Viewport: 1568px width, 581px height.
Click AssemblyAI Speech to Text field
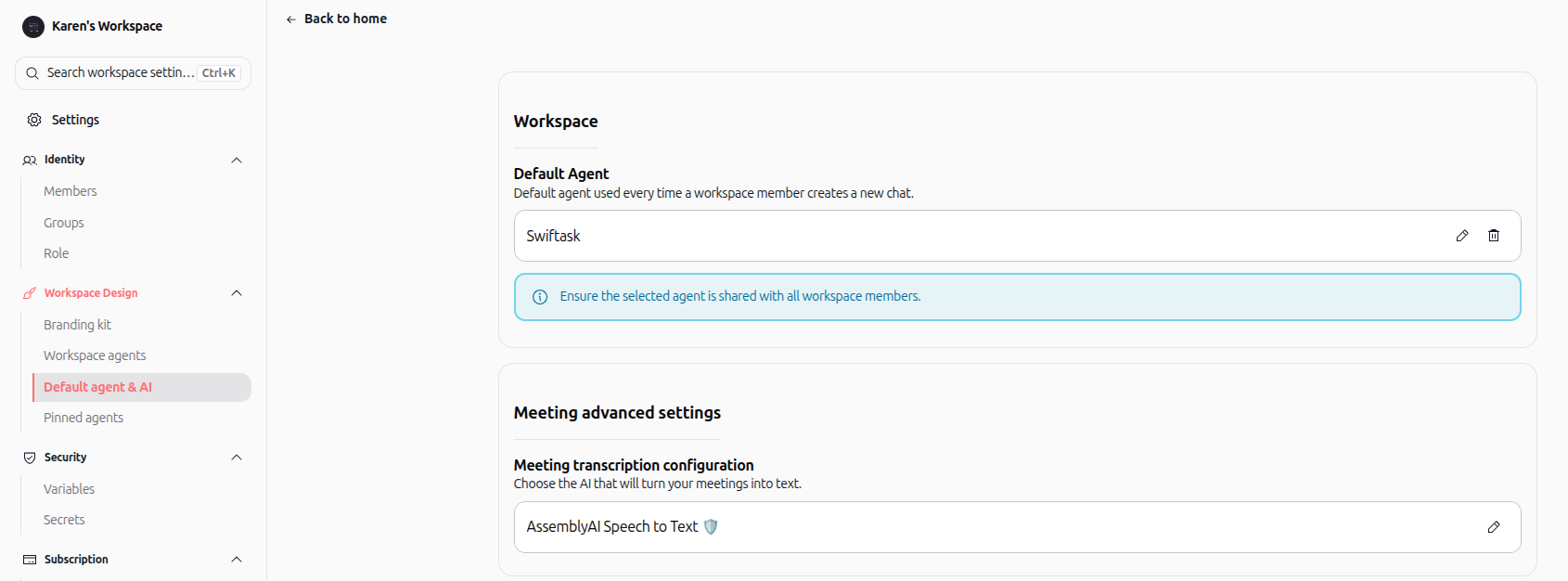pyautogui.click(x=1018, y=527)
